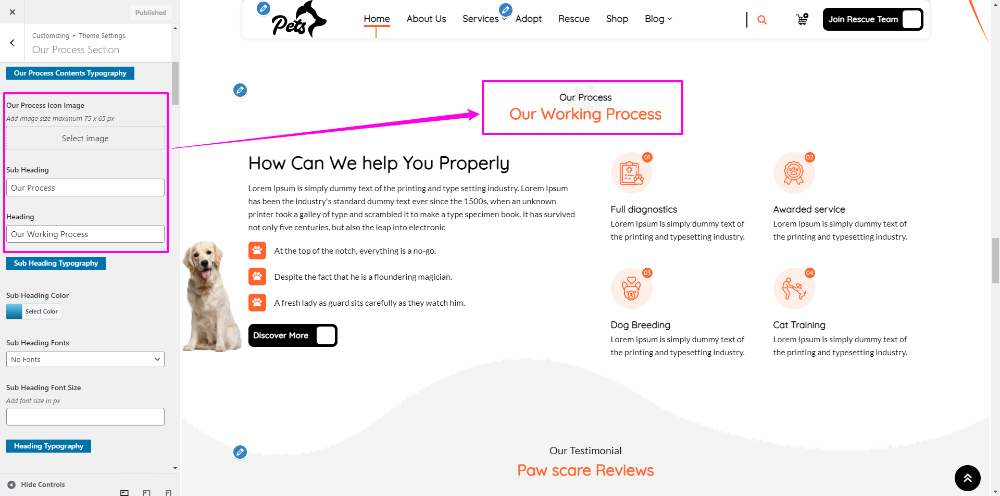Screen dimensions: 1000x496
Task: Click the edit pencil icon above the Services menu
Action: [x=506, y=10]
